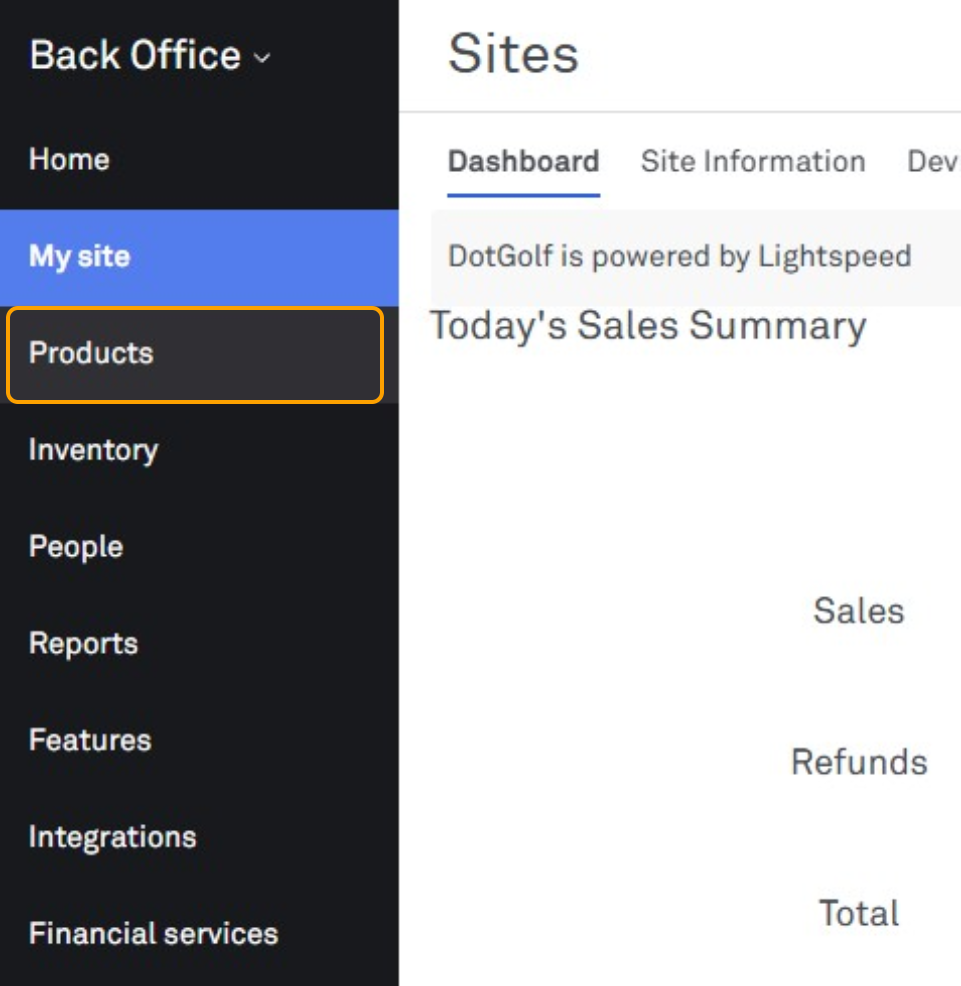This screenshot has width=961, height=986.
Task: Click the Sites page heading
Action: pos(513,54)
